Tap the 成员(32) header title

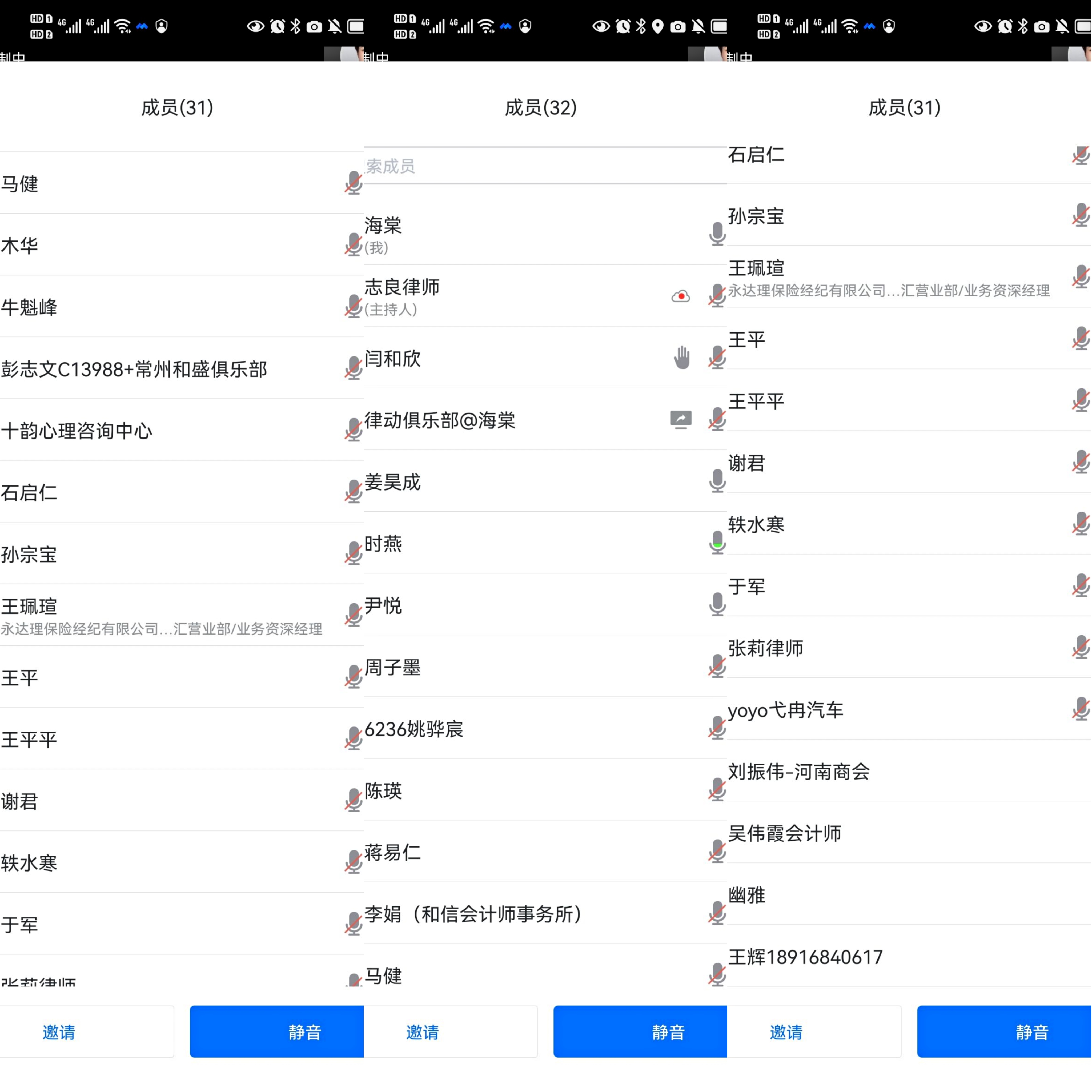(541, 107)
